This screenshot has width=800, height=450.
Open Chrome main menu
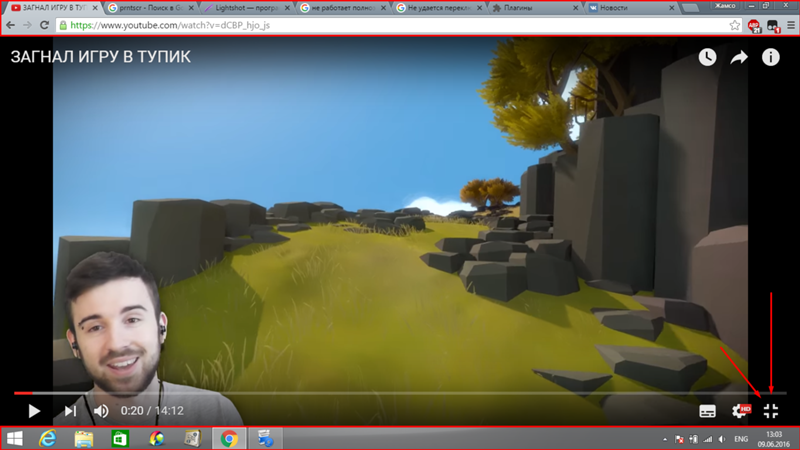point(791,25)
